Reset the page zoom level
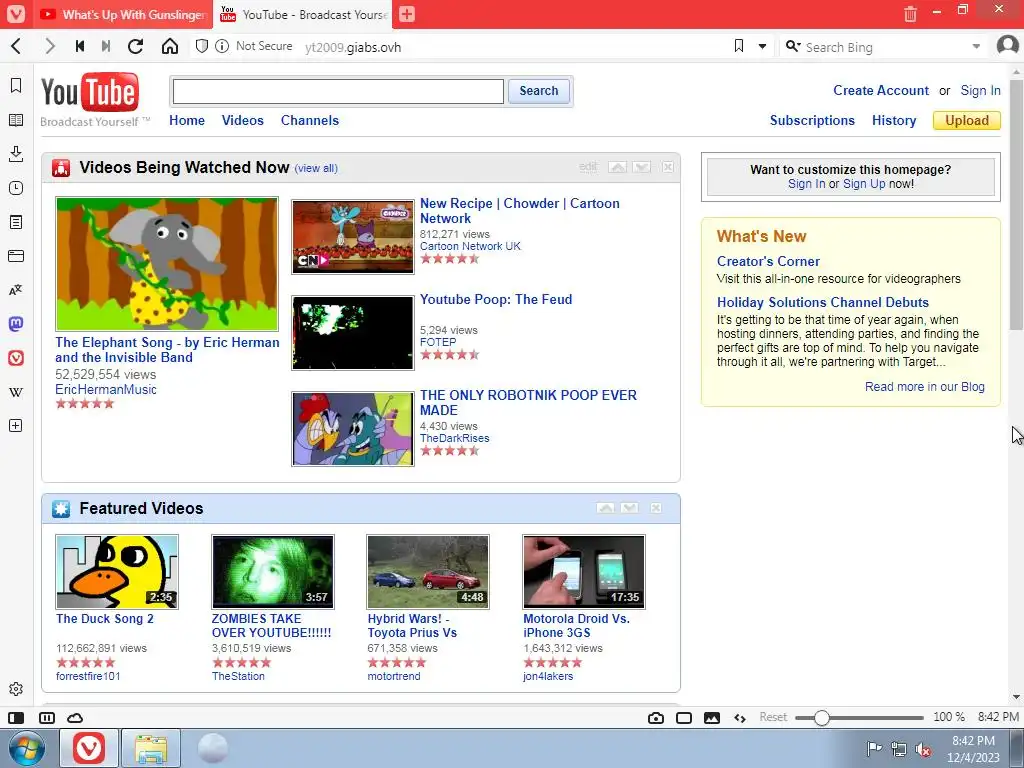 point(773,717)
